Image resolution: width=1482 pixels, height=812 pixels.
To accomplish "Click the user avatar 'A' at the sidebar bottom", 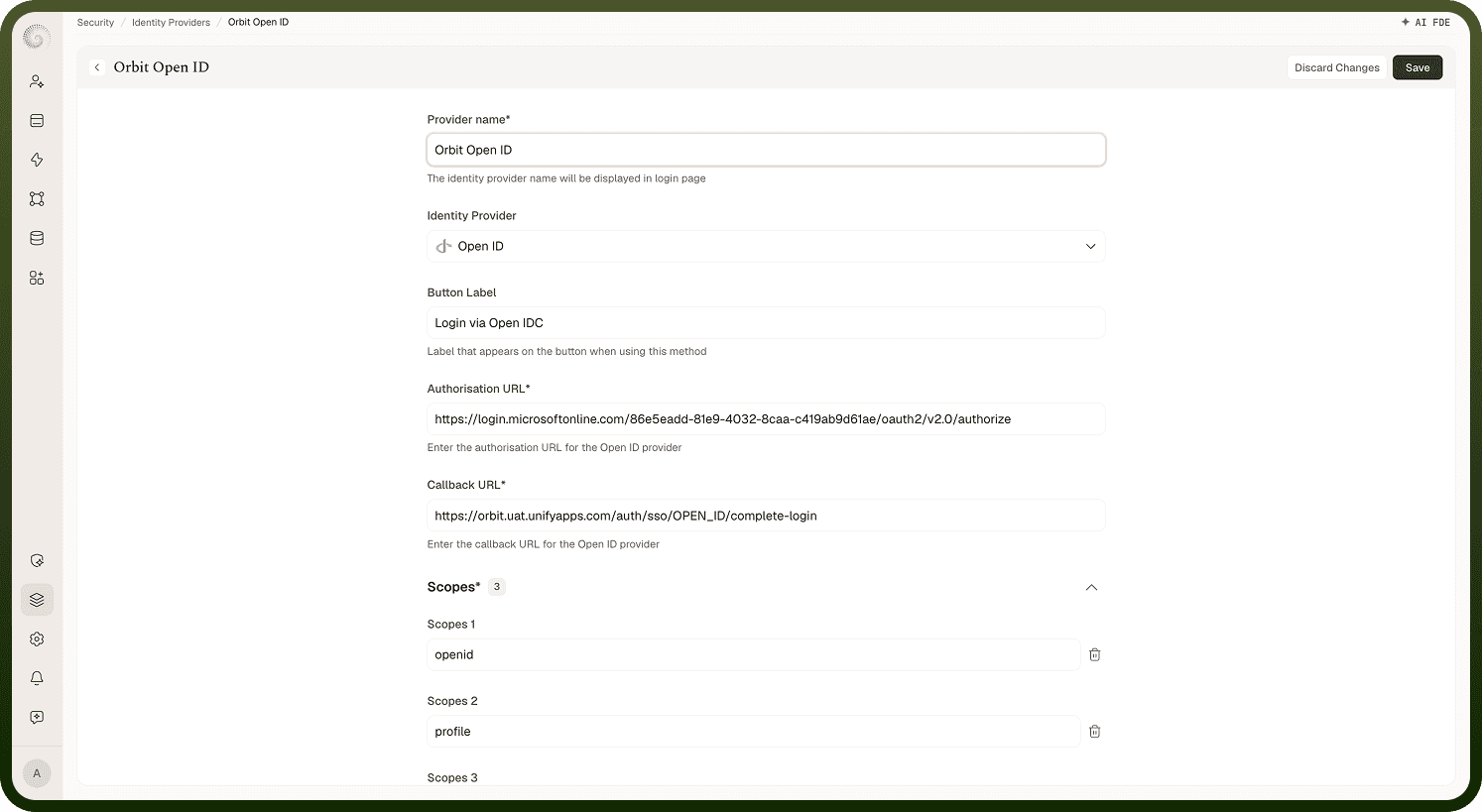I will tap(37, 773).
